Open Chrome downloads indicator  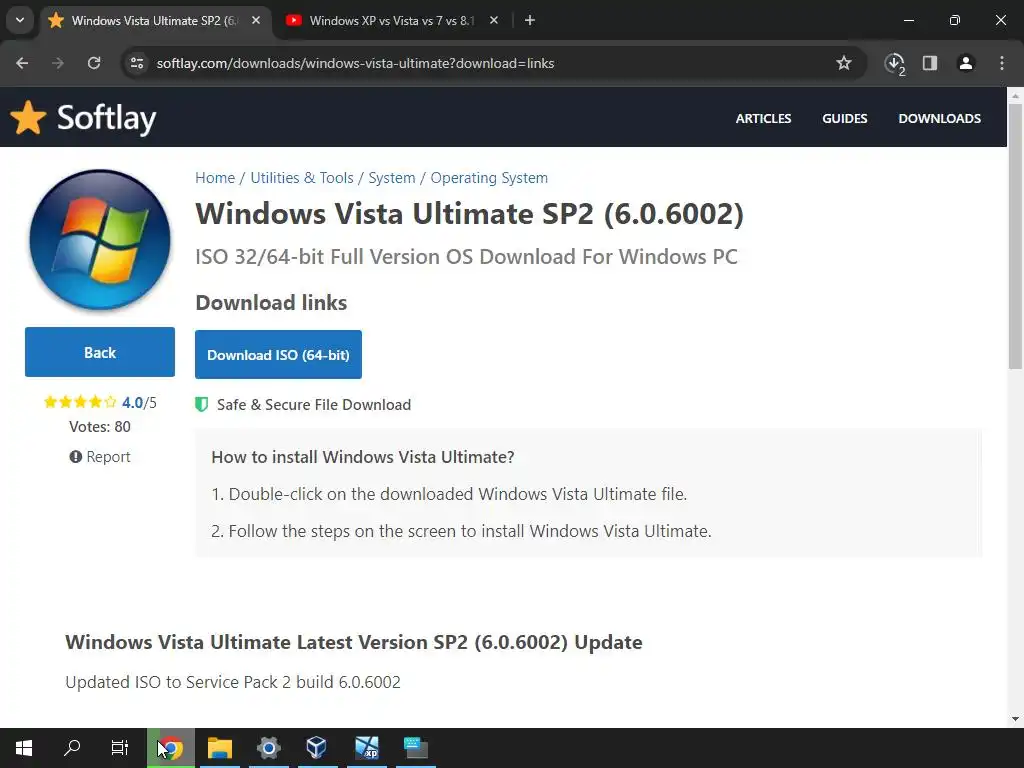coord(895,63)
